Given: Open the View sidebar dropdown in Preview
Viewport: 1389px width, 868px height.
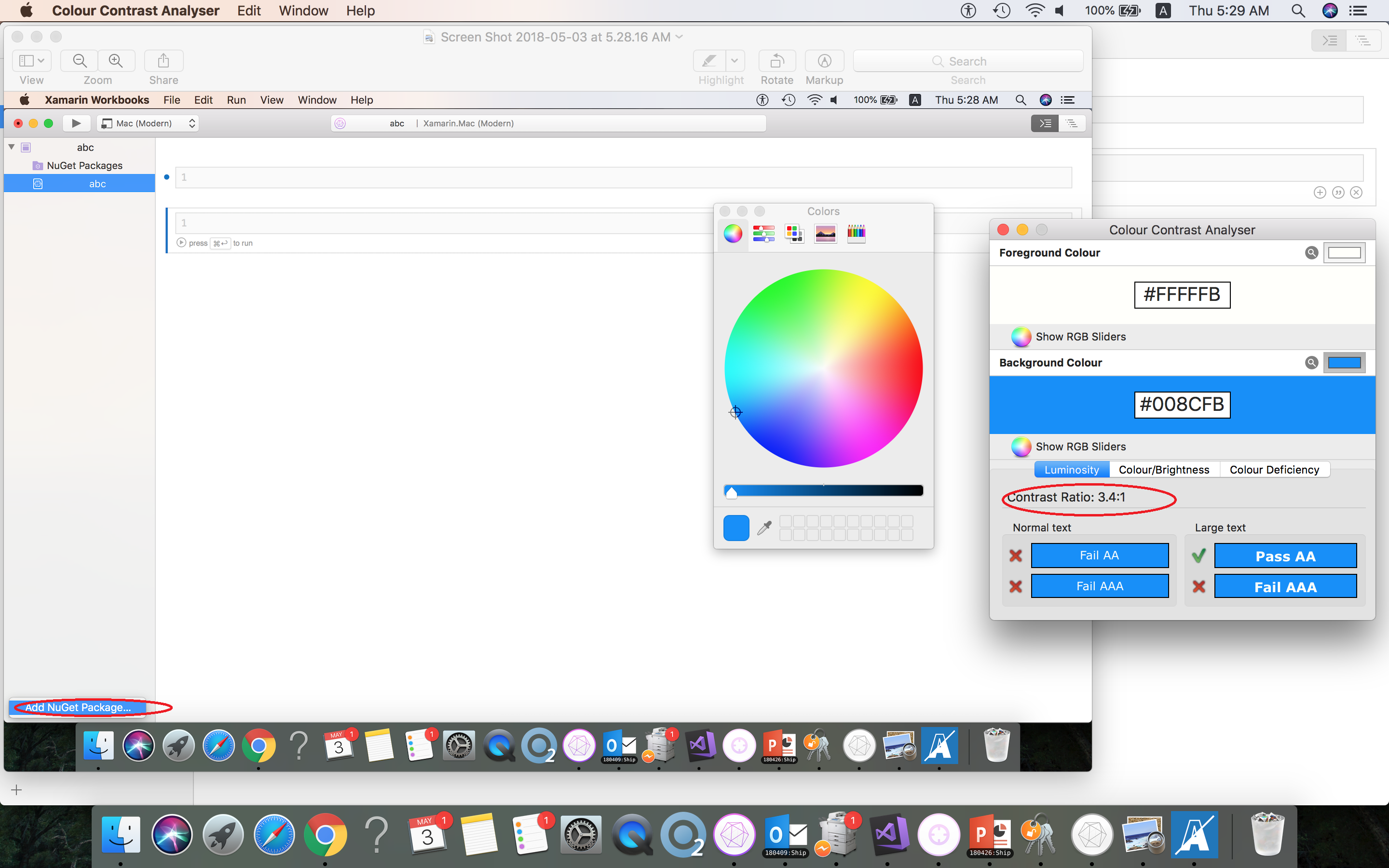Looking at the screenshot, I should (x=31, y=61).
